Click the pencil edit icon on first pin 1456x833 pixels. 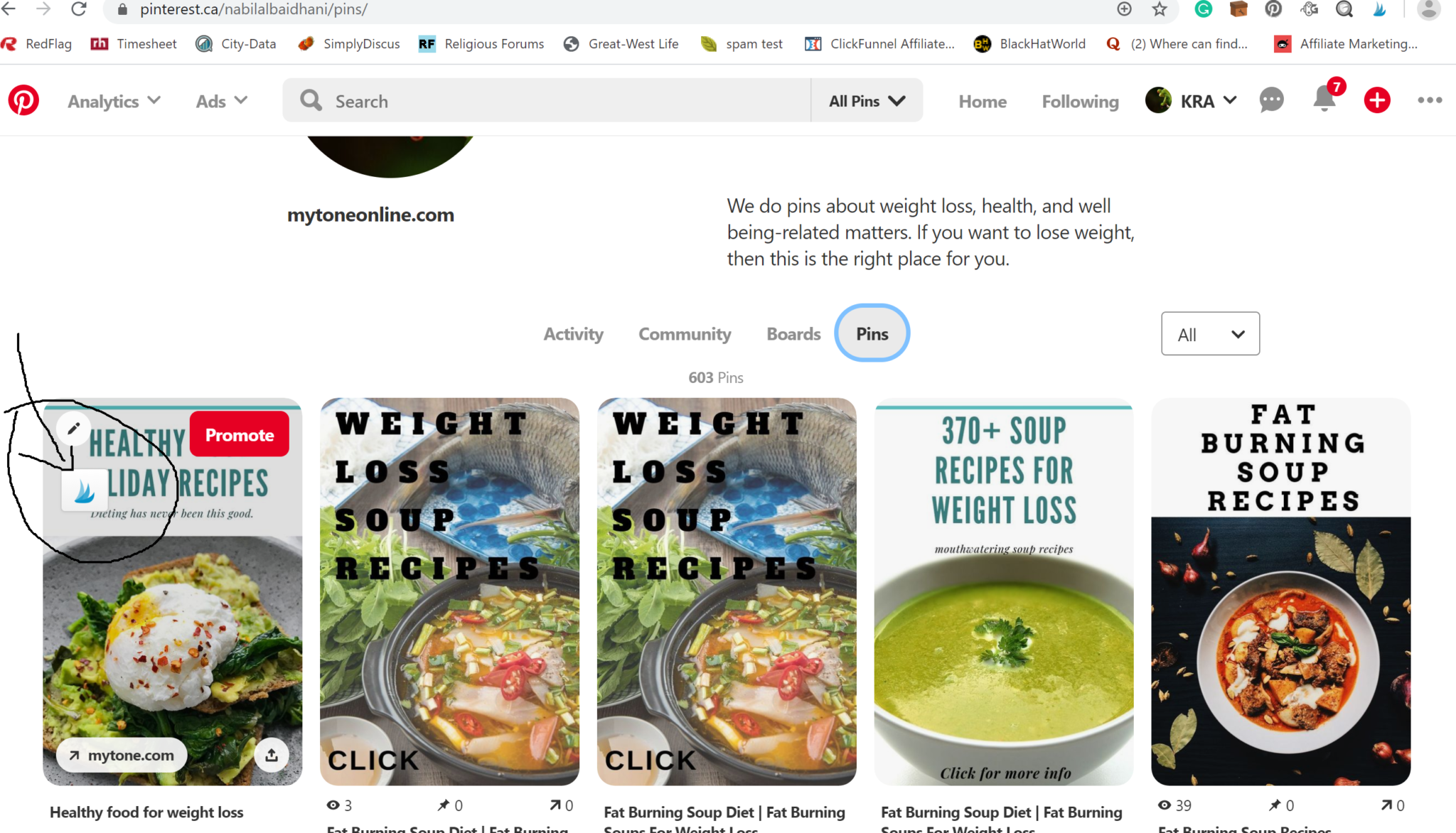(x=73, y=429)
